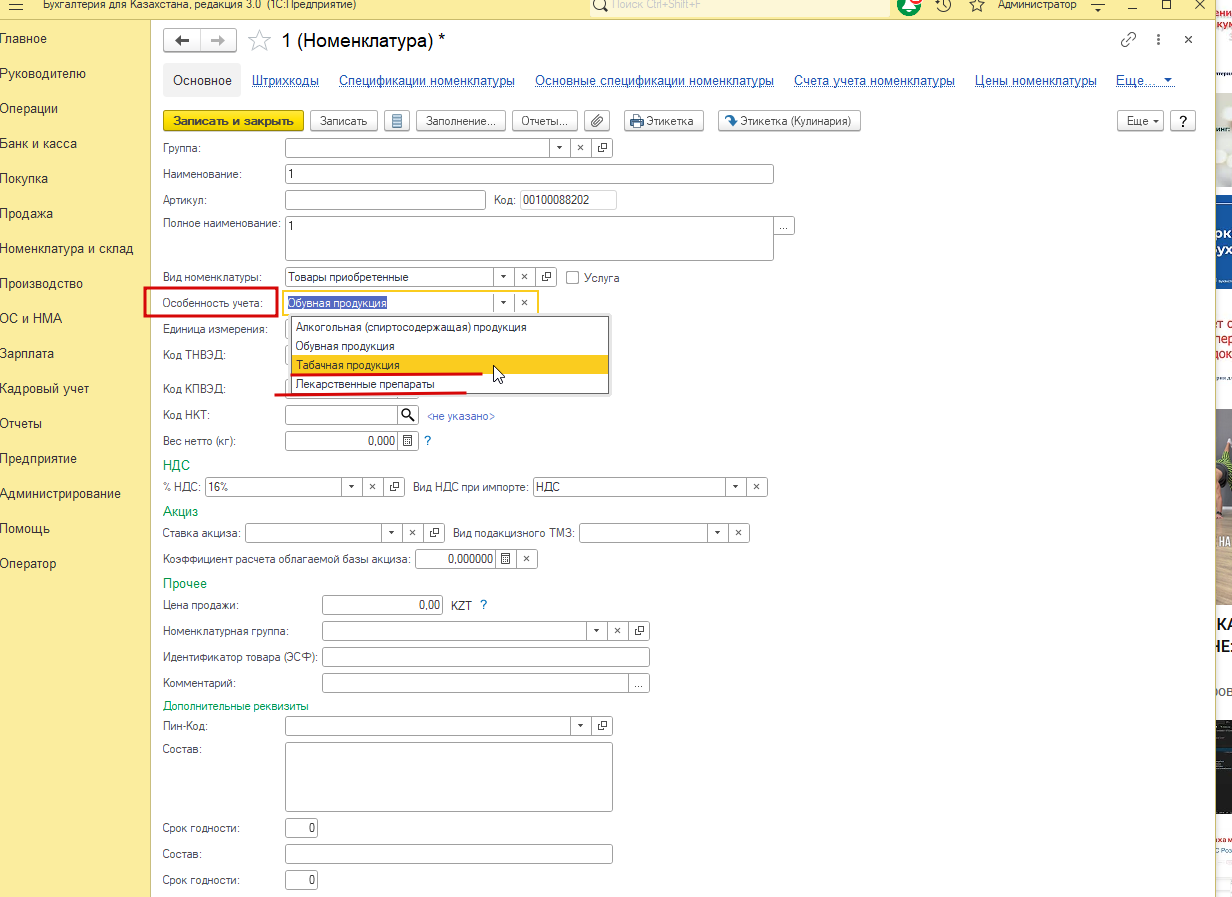Open the Вид номенклатуры item form
1232x897 pixels.
coord(546,277)
